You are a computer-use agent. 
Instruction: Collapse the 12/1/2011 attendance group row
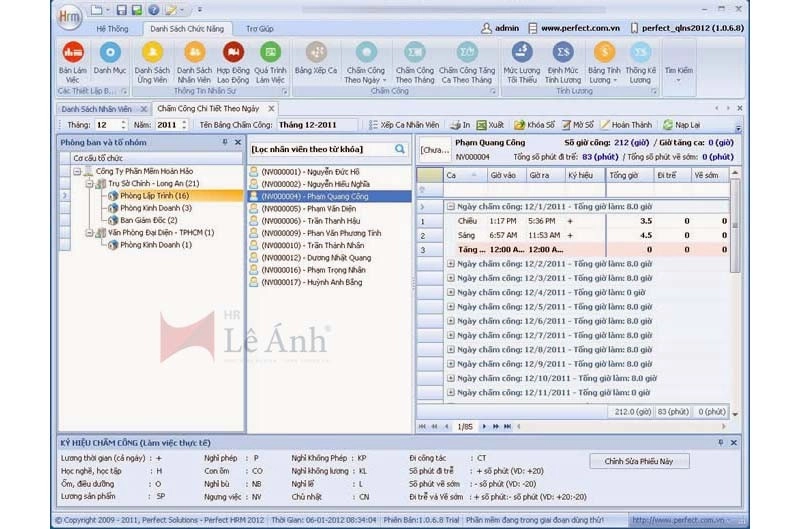[450, 206]
